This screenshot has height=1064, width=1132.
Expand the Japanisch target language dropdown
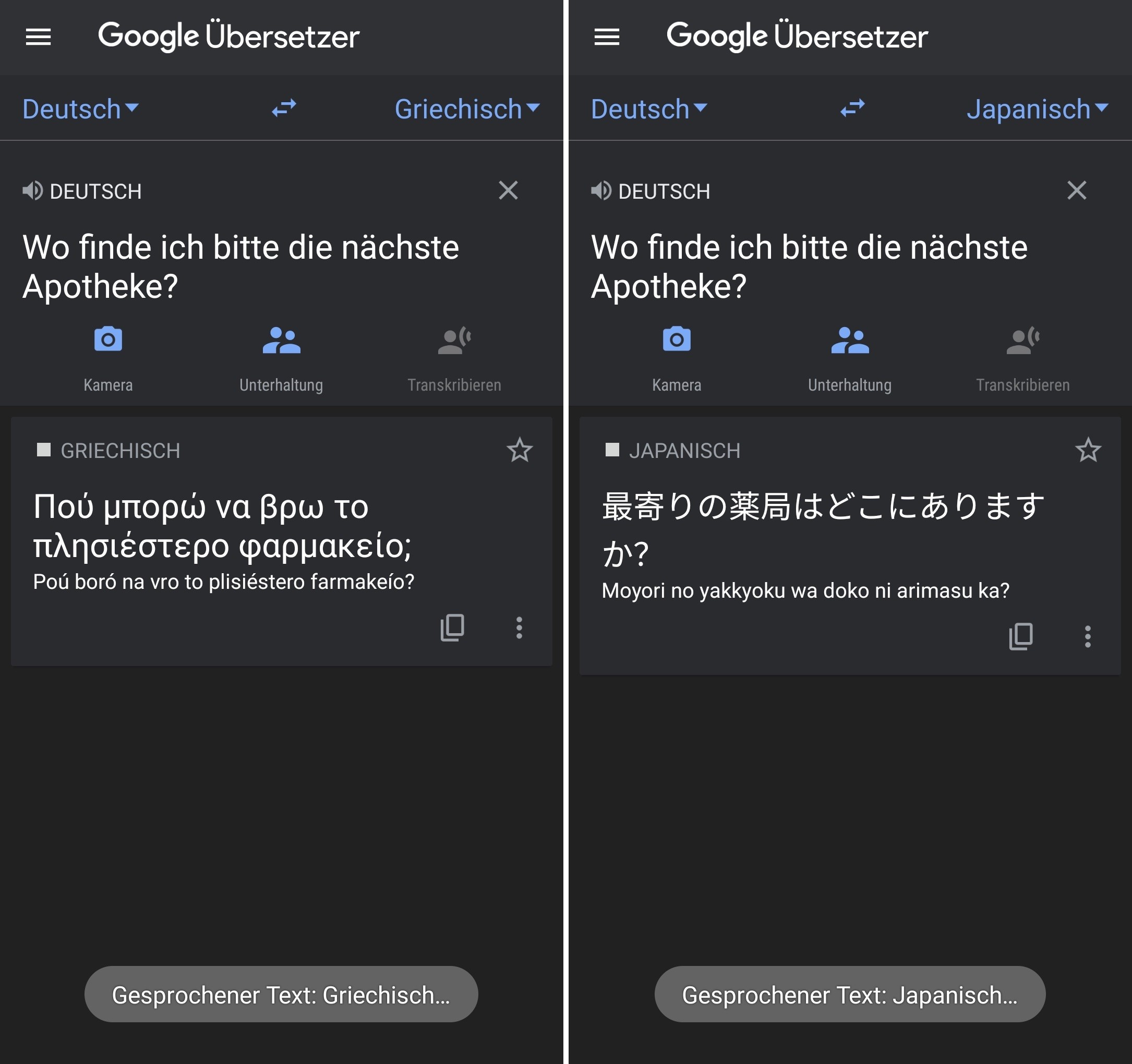point(1037,108)
